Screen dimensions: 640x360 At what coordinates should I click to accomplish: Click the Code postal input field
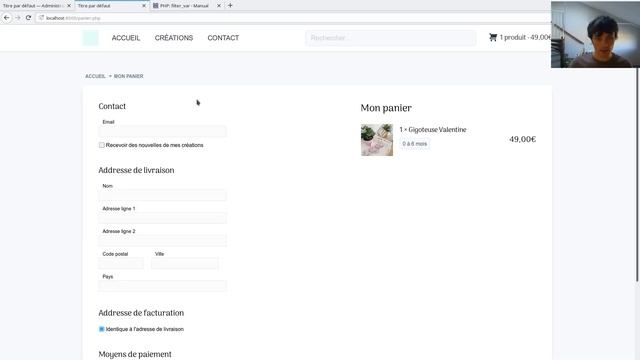tap(121, 263)
